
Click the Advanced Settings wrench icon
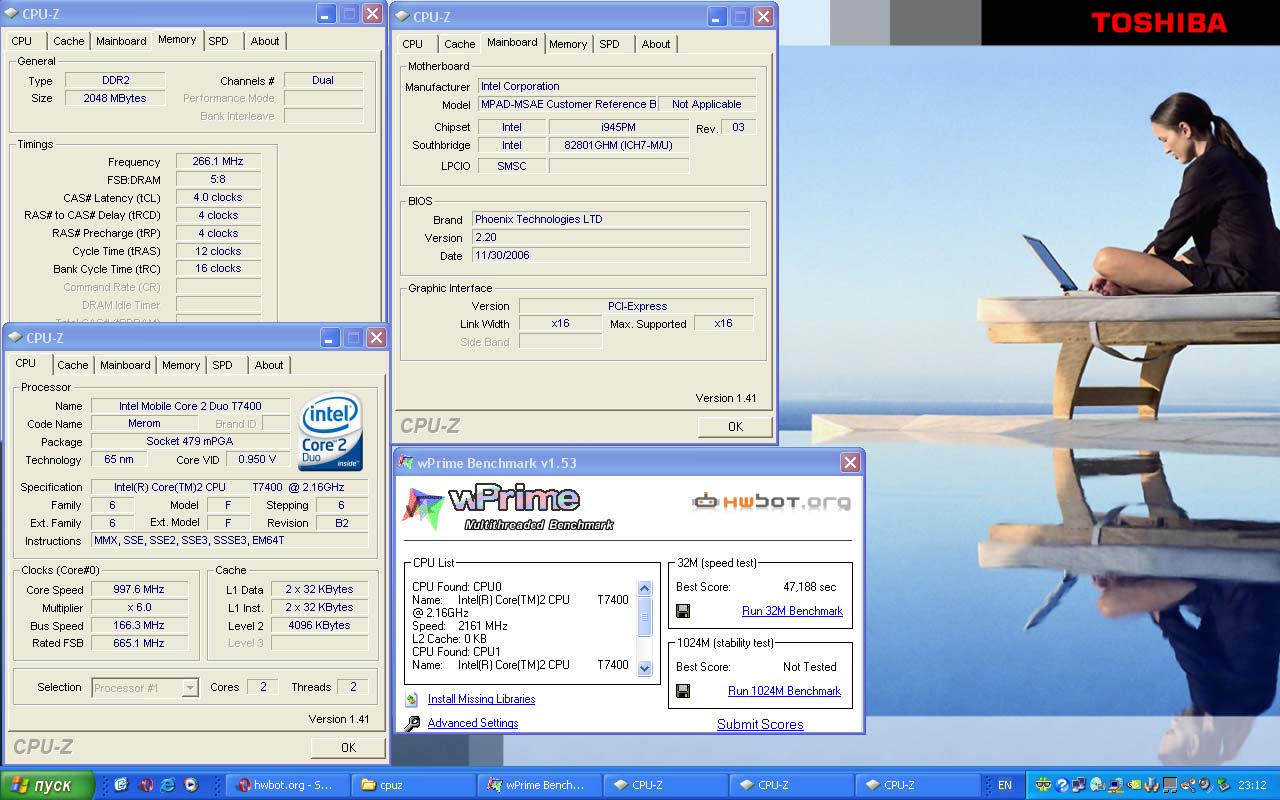412,723
